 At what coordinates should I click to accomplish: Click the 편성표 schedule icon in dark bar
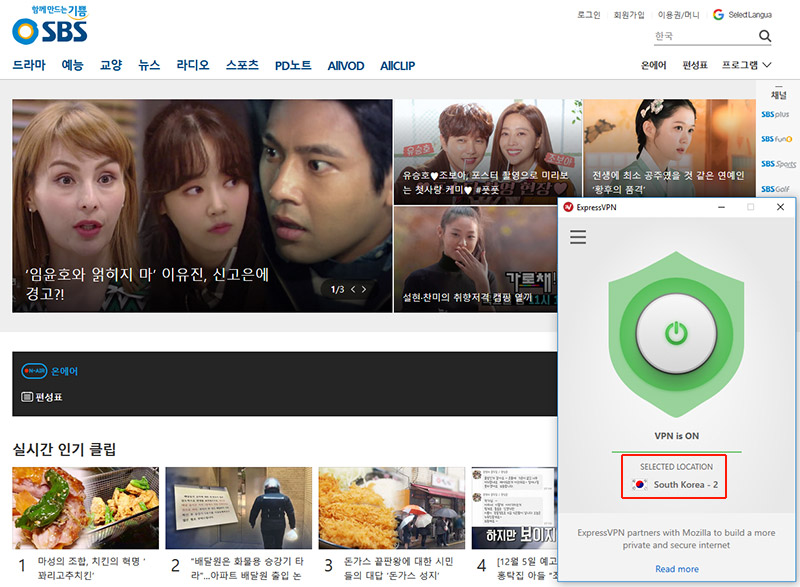point(27,396)
